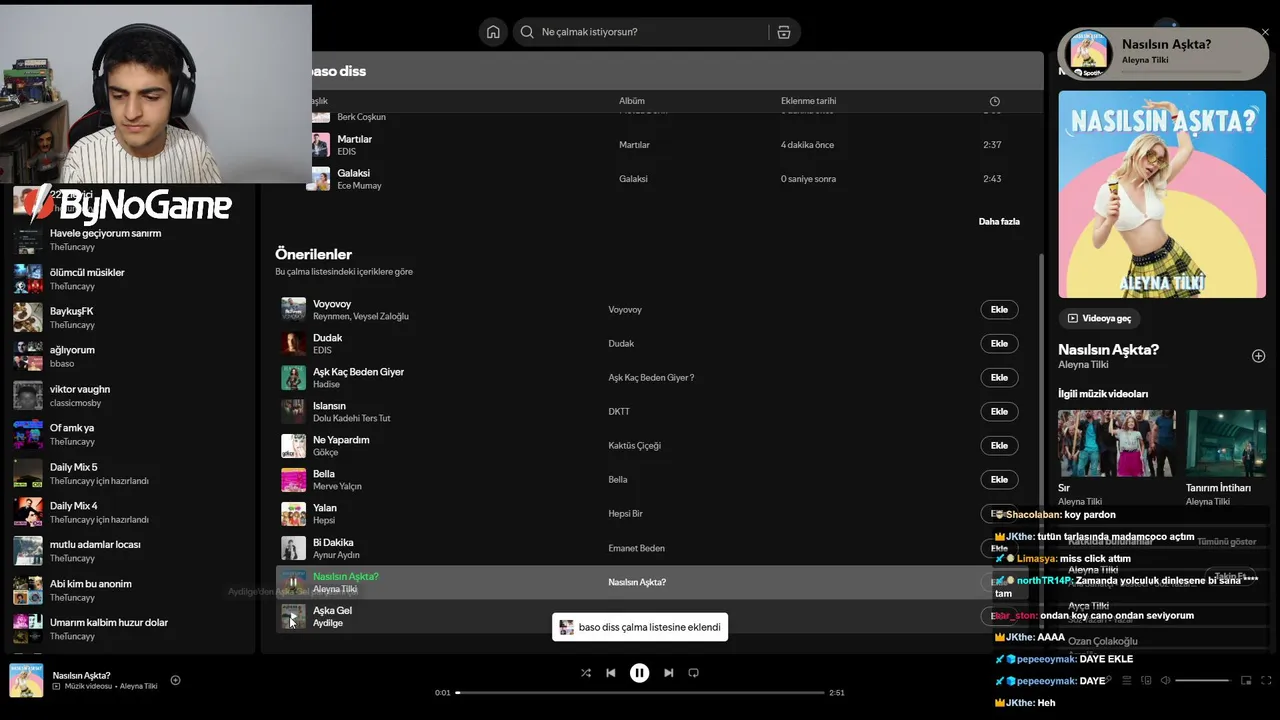Go back to the previous track

611,673
